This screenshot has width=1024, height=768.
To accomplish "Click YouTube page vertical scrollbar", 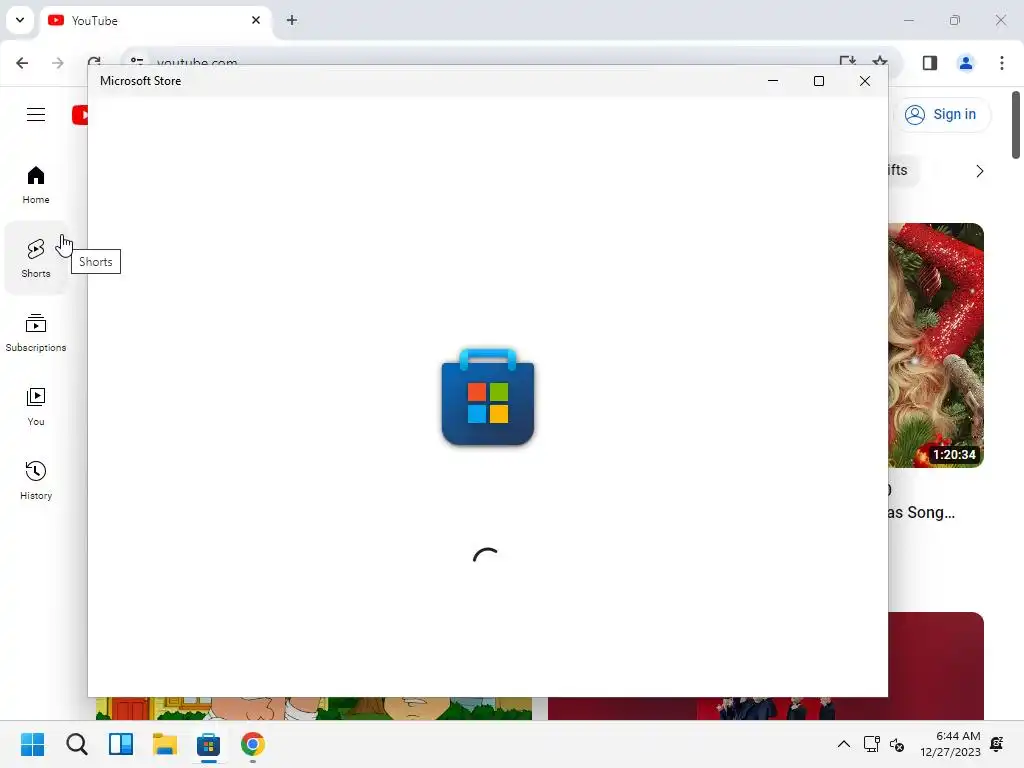I will pyautogui.click(x=1016, y=125).
